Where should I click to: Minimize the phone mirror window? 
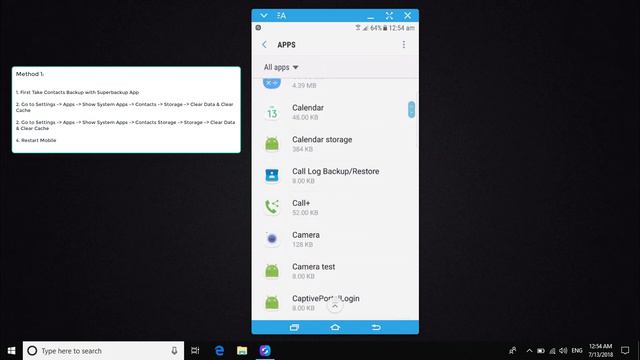(371, 17)
